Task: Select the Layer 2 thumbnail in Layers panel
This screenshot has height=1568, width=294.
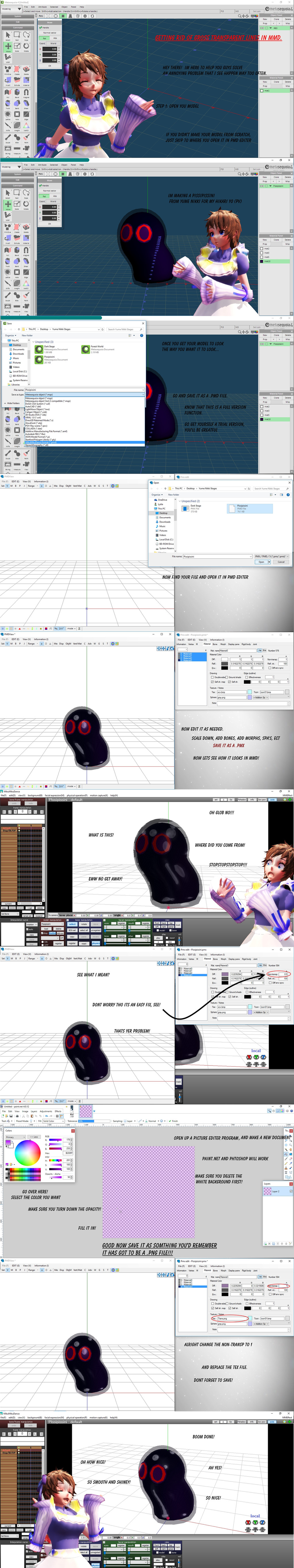Action: pos(267,1191)
